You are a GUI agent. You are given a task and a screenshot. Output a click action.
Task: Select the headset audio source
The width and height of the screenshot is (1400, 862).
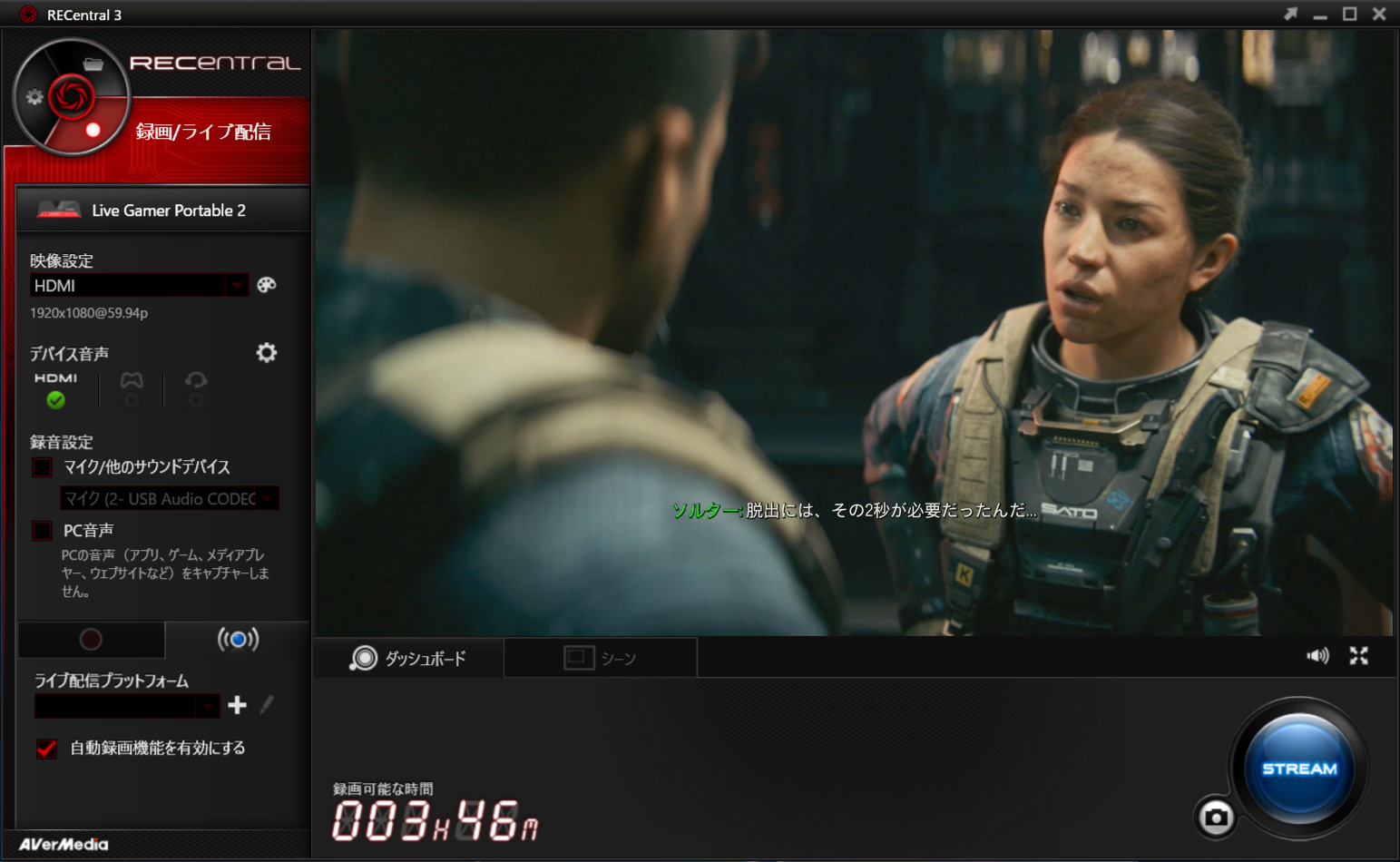196,389
